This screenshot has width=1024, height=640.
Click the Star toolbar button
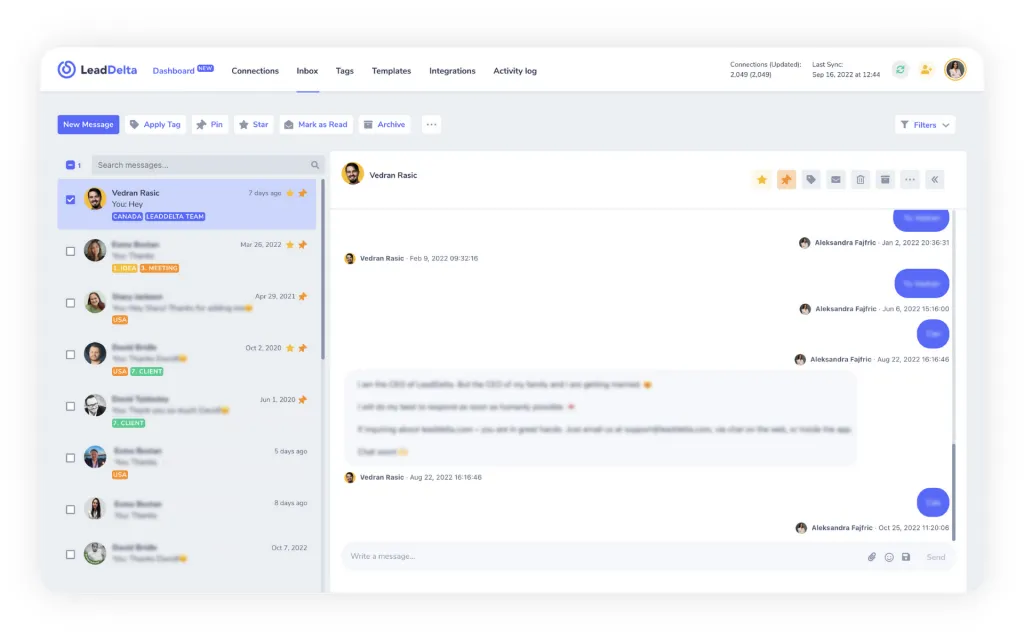click(253, 124)
